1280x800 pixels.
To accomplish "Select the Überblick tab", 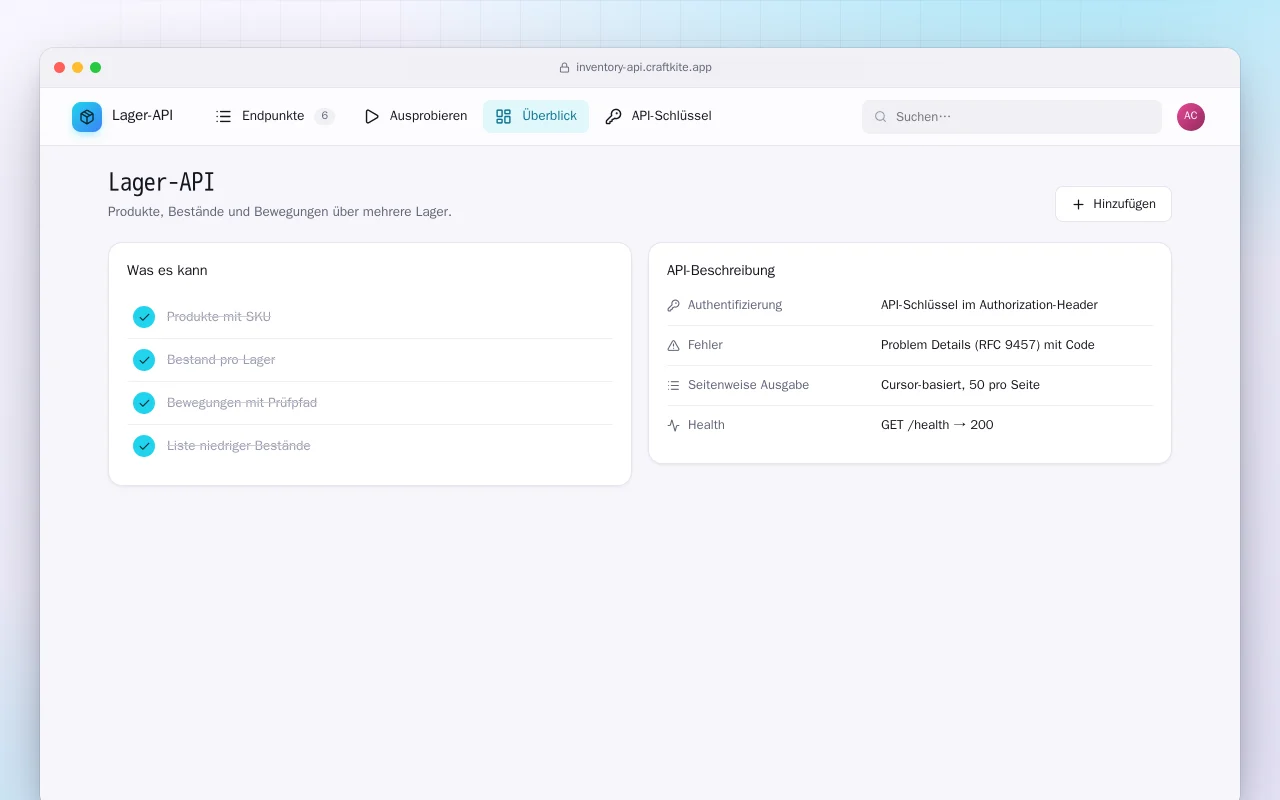I will pyautogui.click(x=536, y=116).
